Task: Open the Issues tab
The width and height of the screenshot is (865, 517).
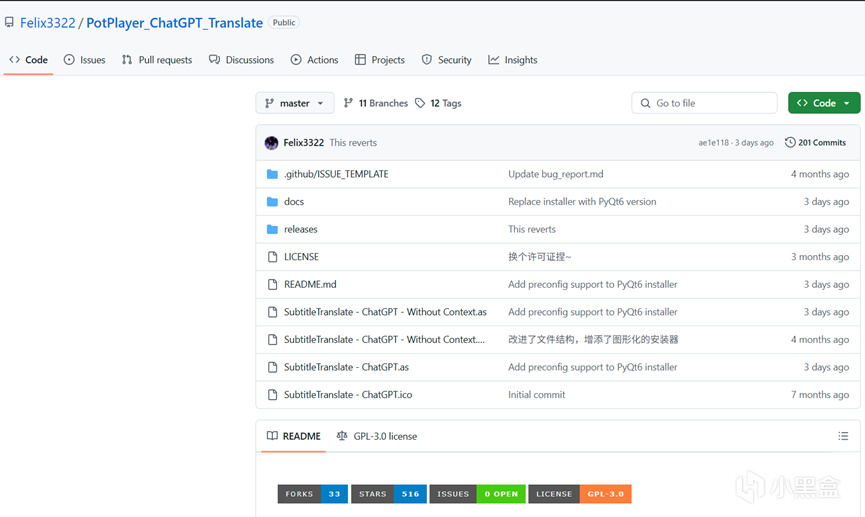Action: tap(84, 60)
